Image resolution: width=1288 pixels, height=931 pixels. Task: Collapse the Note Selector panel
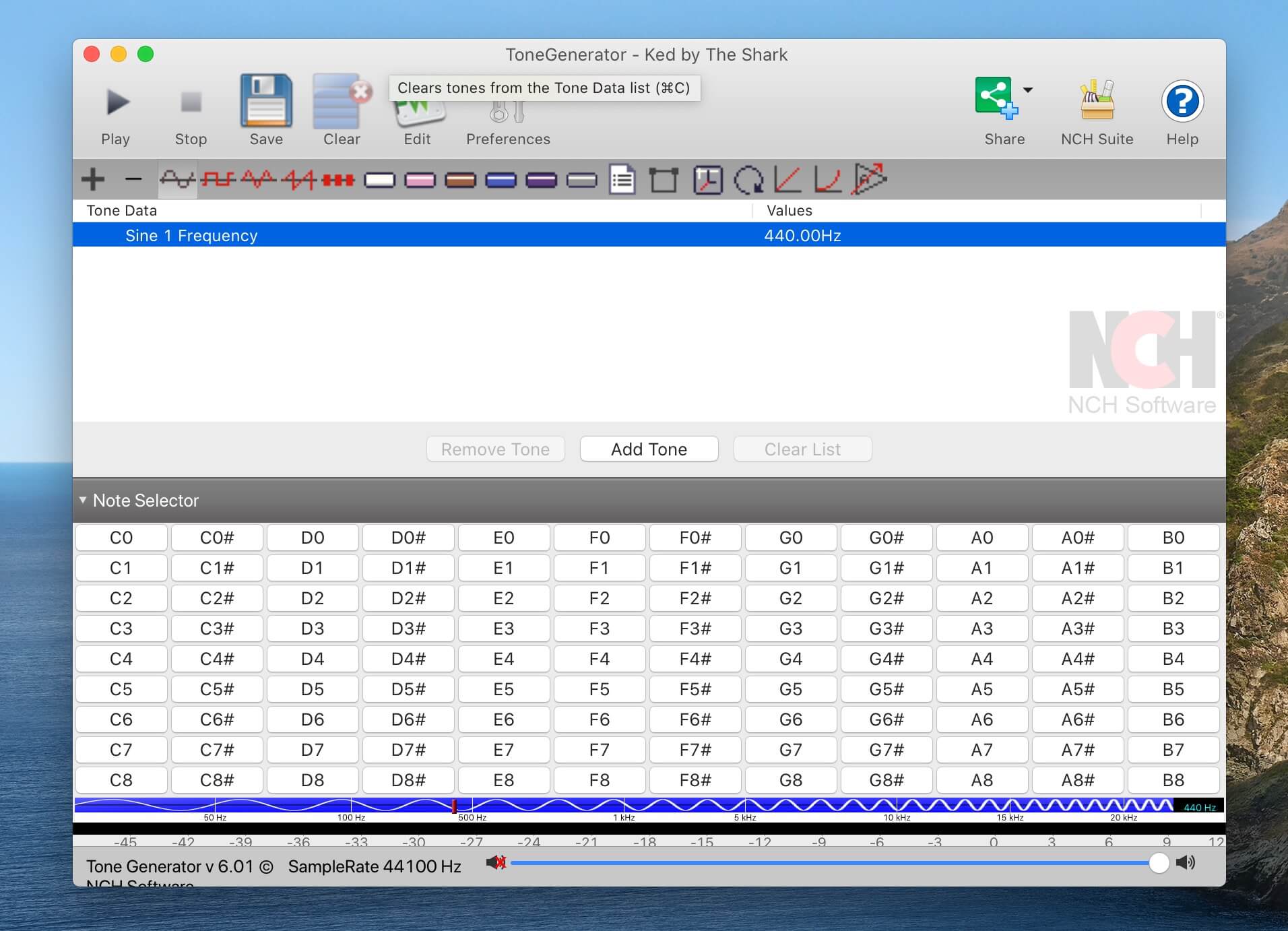point(82,500)
